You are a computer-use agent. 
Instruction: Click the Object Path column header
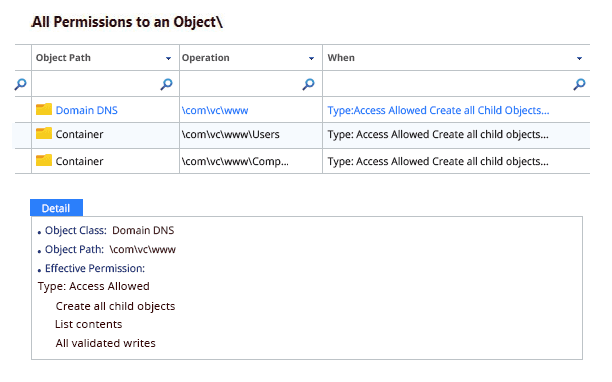pyautogui.click(x=105, y=58)
